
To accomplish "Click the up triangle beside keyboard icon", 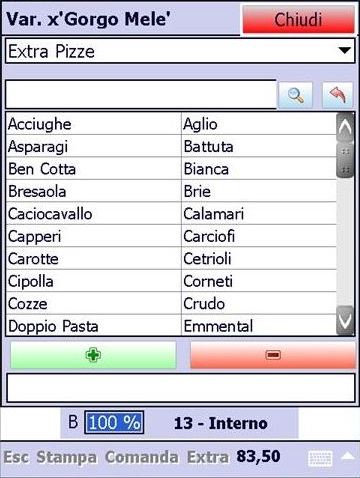I will [348, 456].
